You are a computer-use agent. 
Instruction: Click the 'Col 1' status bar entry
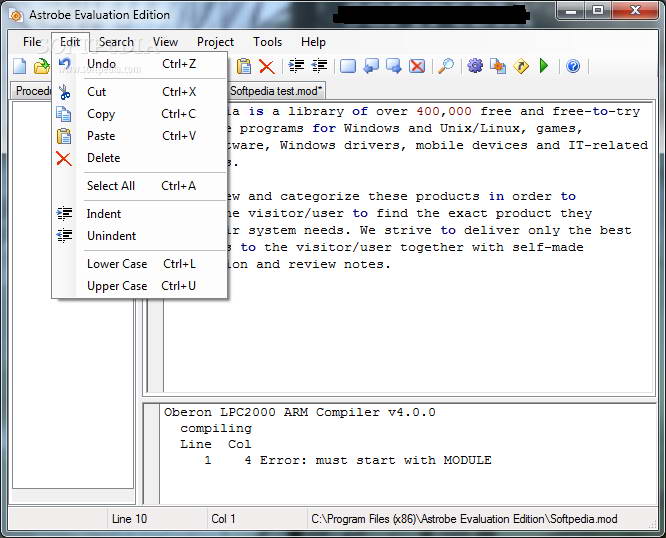(223, 519)
